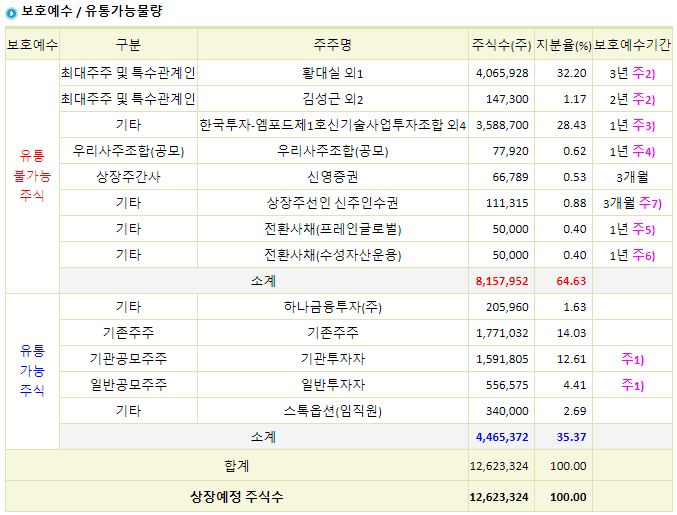Click share count 1,591,805
Screen dimensions: 677x515
[x=502, y=359]
